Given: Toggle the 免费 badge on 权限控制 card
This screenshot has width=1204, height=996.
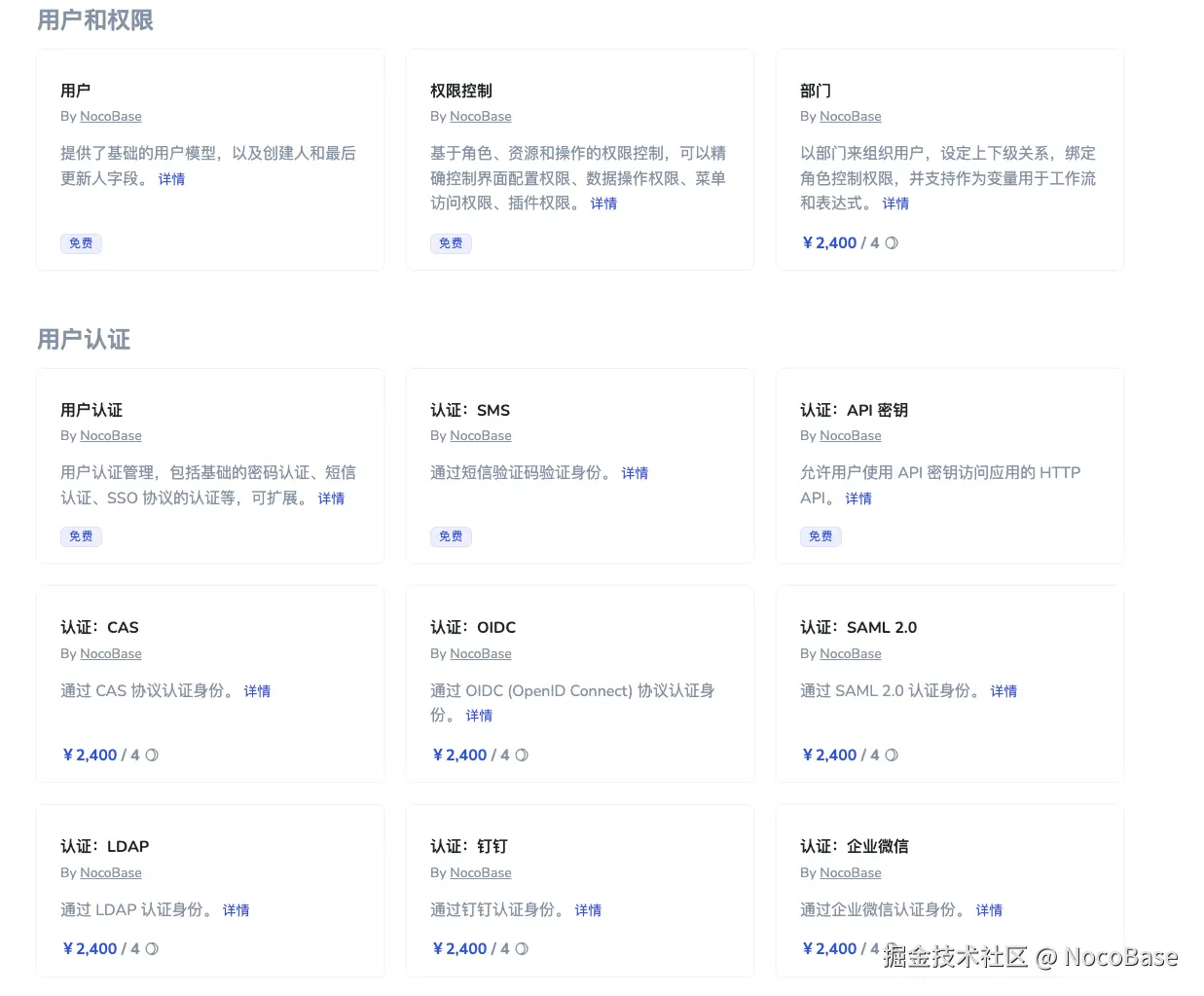Looking at the screenshot, I should 451,243.
